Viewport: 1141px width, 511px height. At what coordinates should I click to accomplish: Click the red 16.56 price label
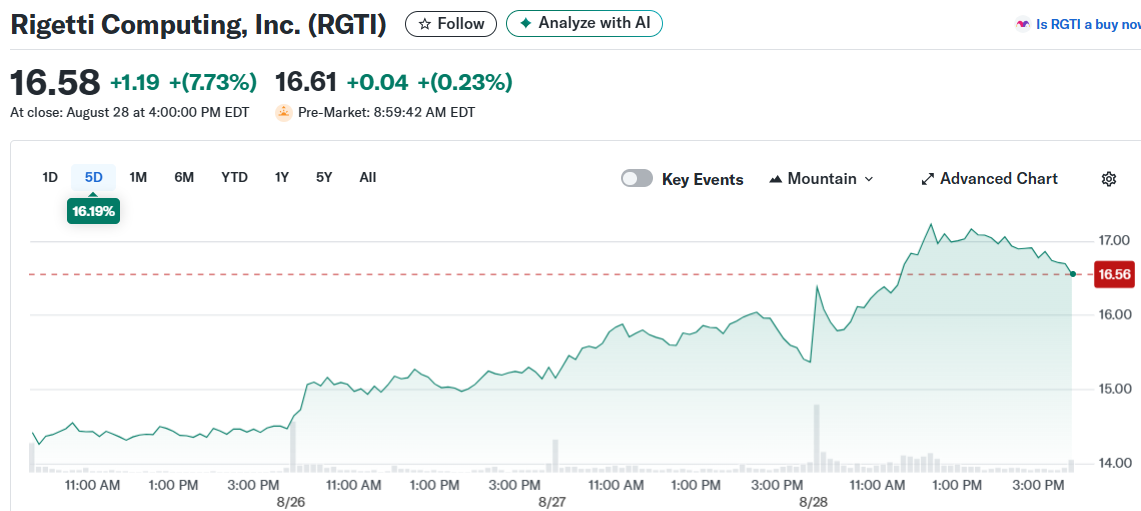click(x=1115, y=274)
